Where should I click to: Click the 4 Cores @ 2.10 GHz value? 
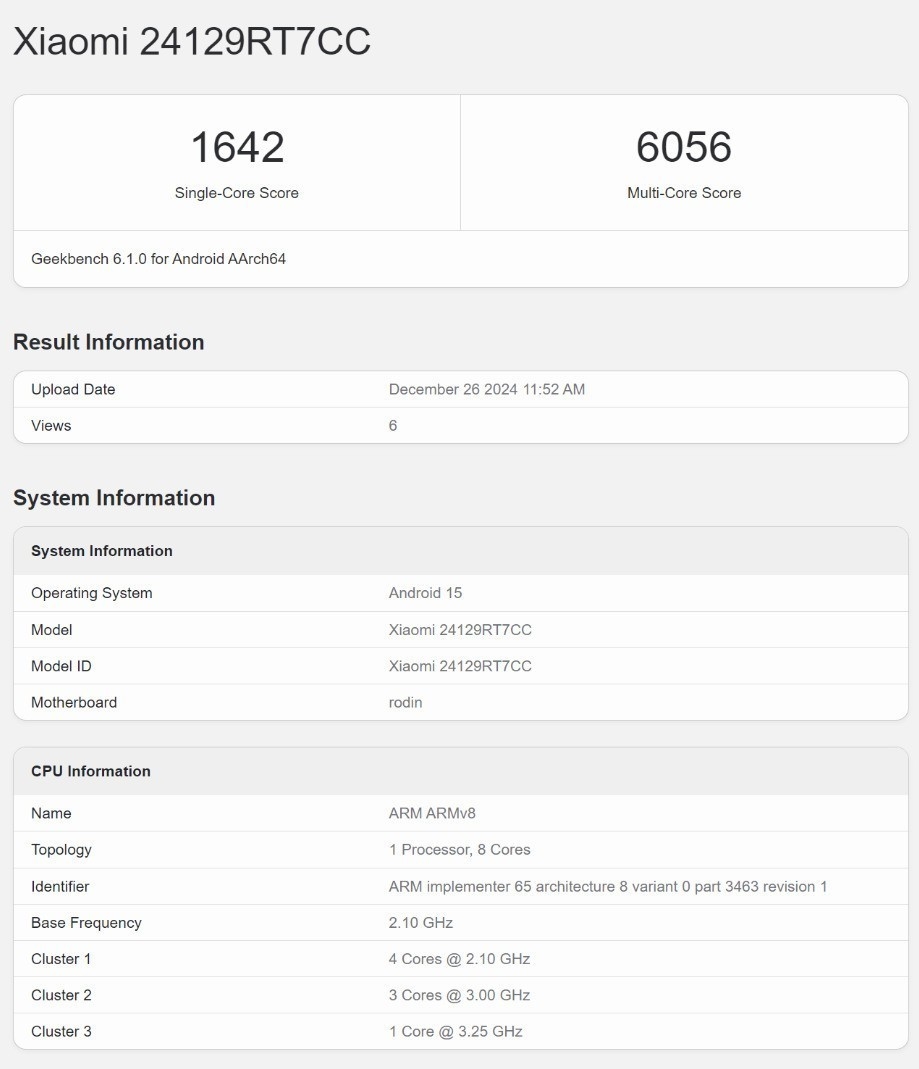click(x=460, y=959)
